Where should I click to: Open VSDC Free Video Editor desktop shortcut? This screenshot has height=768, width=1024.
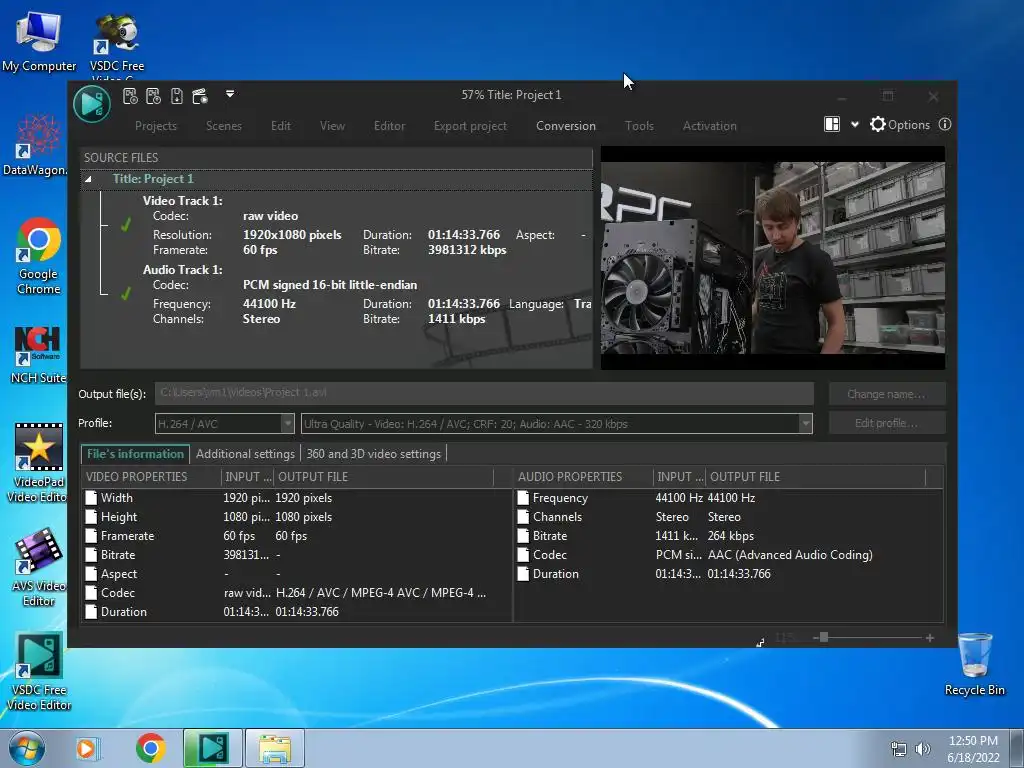[39, 672]
